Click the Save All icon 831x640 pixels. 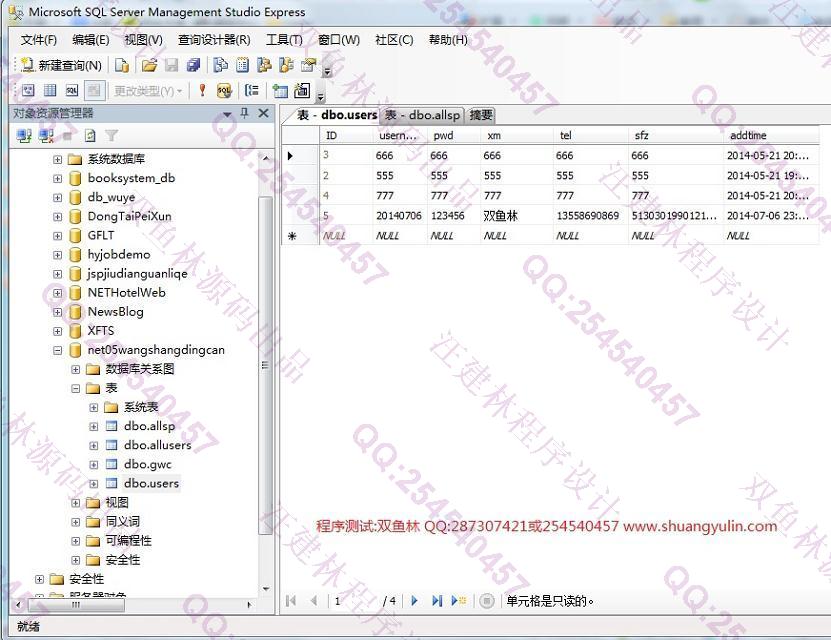[x=193, y=65]
